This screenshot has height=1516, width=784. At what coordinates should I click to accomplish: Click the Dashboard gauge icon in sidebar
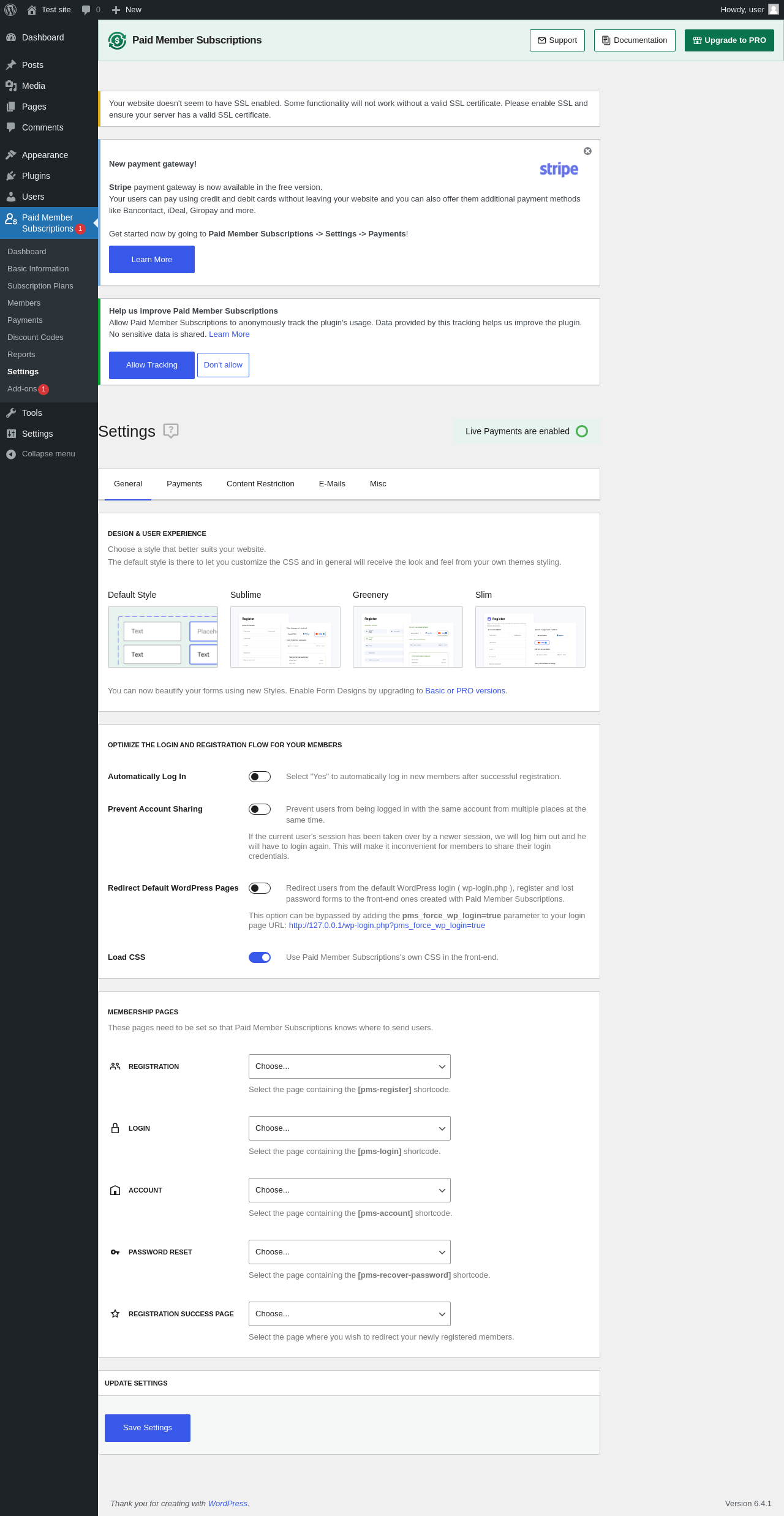pos(11,37)
